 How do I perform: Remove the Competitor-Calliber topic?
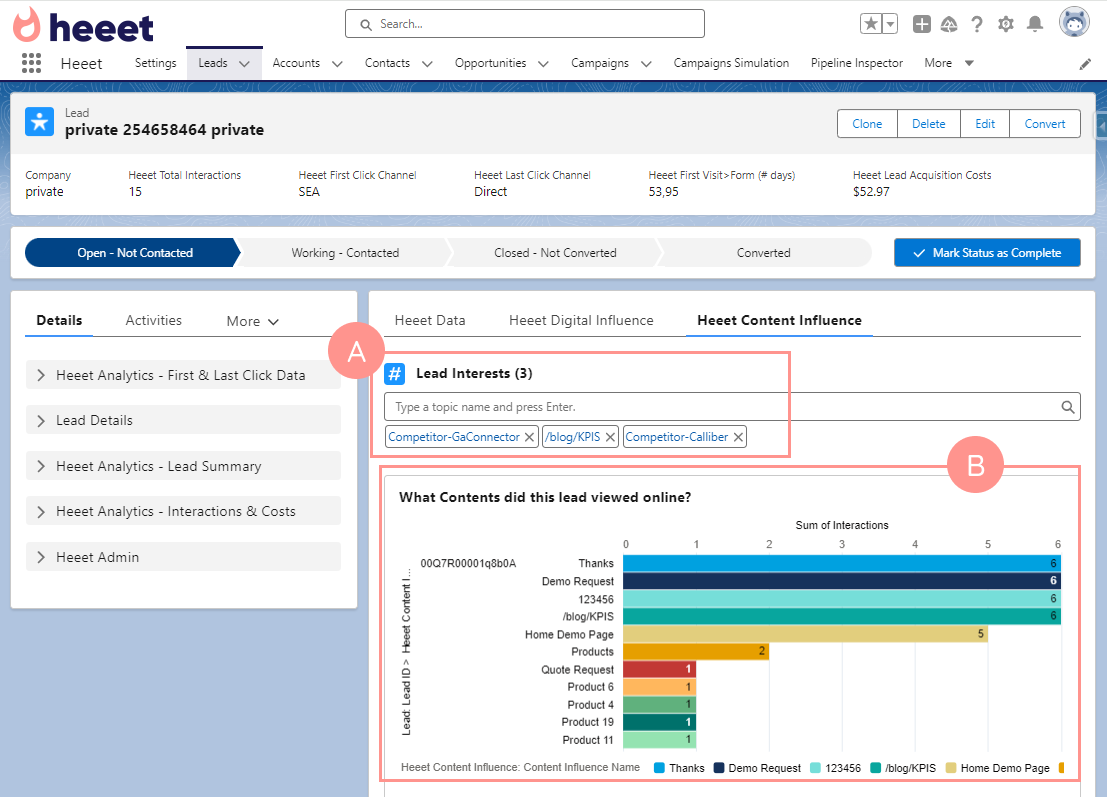click(x=738, y=437)
